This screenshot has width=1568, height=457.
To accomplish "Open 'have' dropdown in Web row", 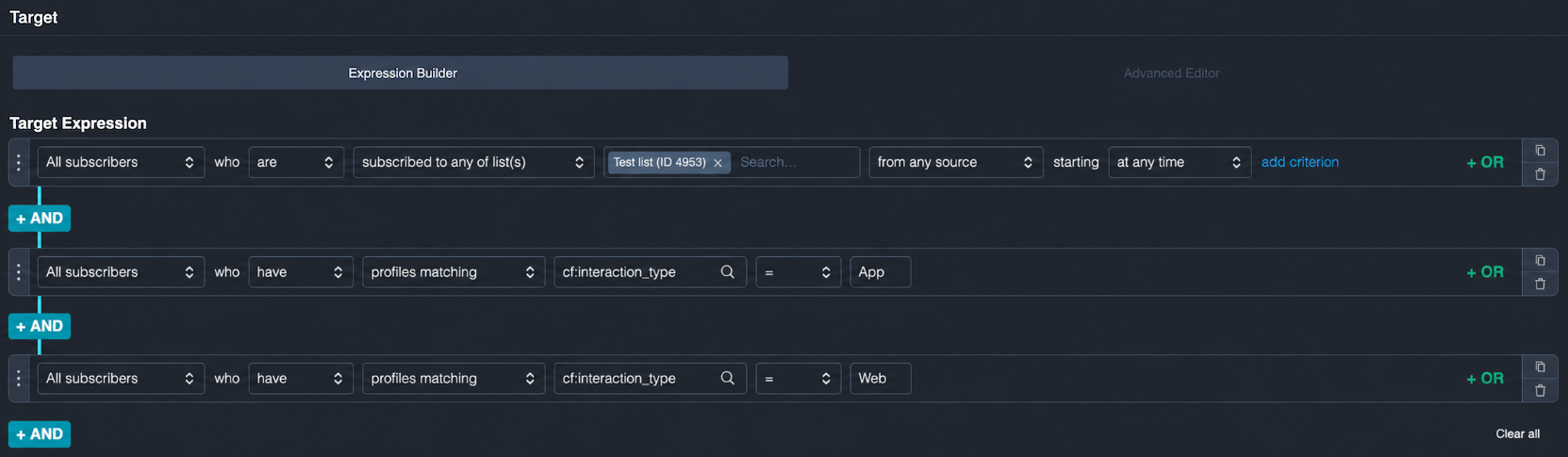I will (301, 379).
